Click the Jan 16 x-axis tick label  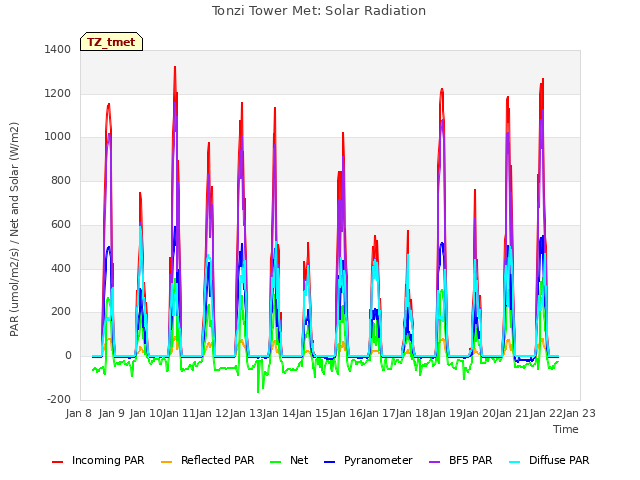[x=346, y=413]
